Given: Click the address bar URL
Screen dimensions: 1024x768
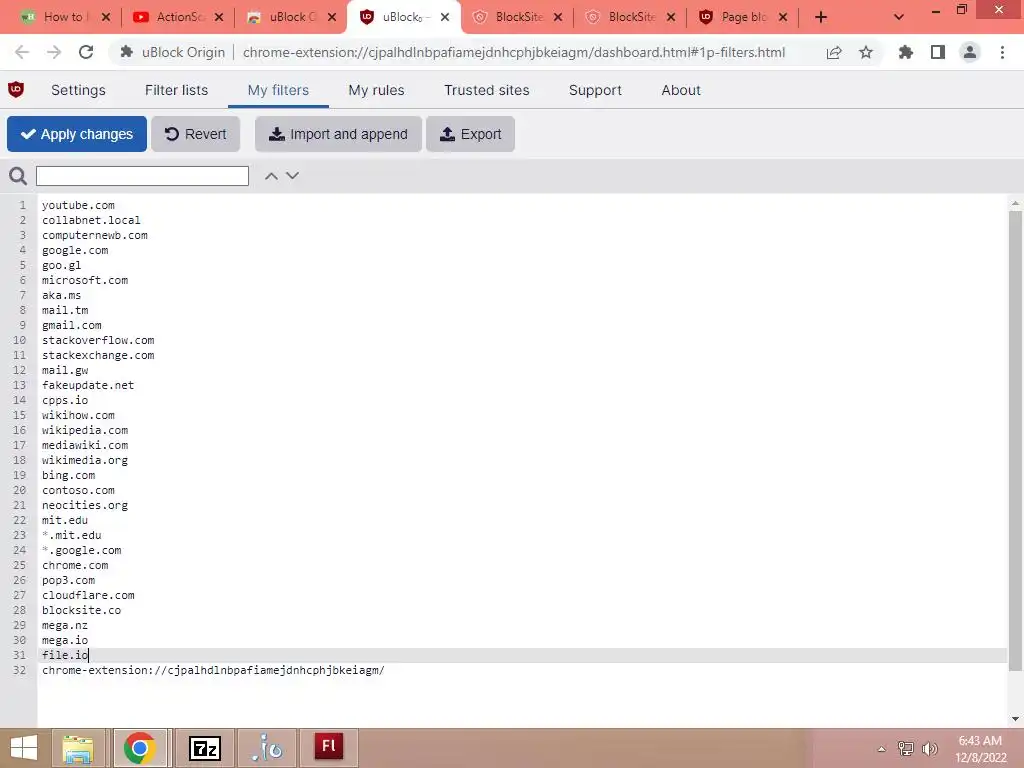Looking at the screenshot, I should point(513,52).
